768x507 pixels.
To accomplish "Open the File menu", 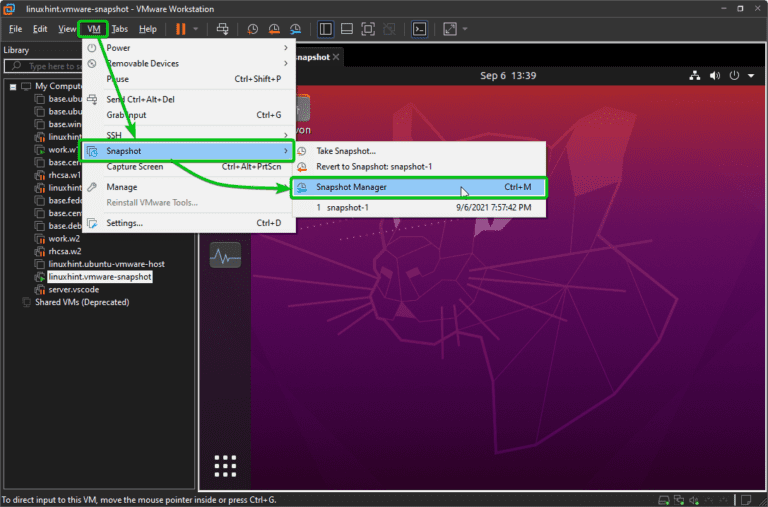I will (x=15, y=29).
